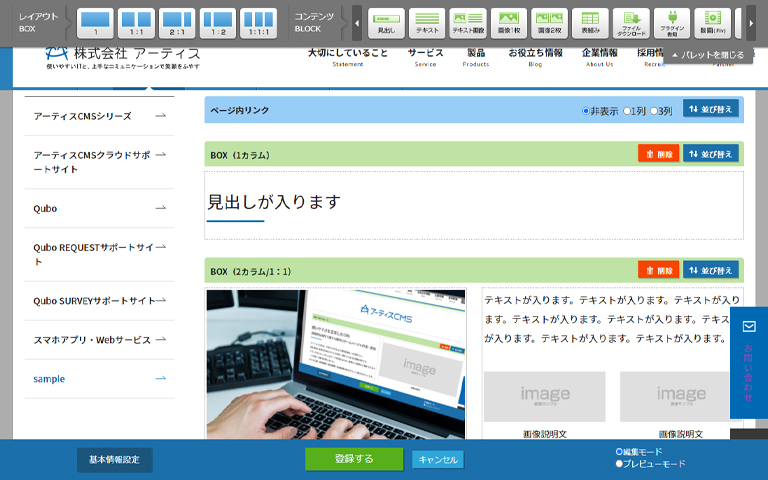
Task: Click the 見出しが入ります heading field
Action: [274, 202]
